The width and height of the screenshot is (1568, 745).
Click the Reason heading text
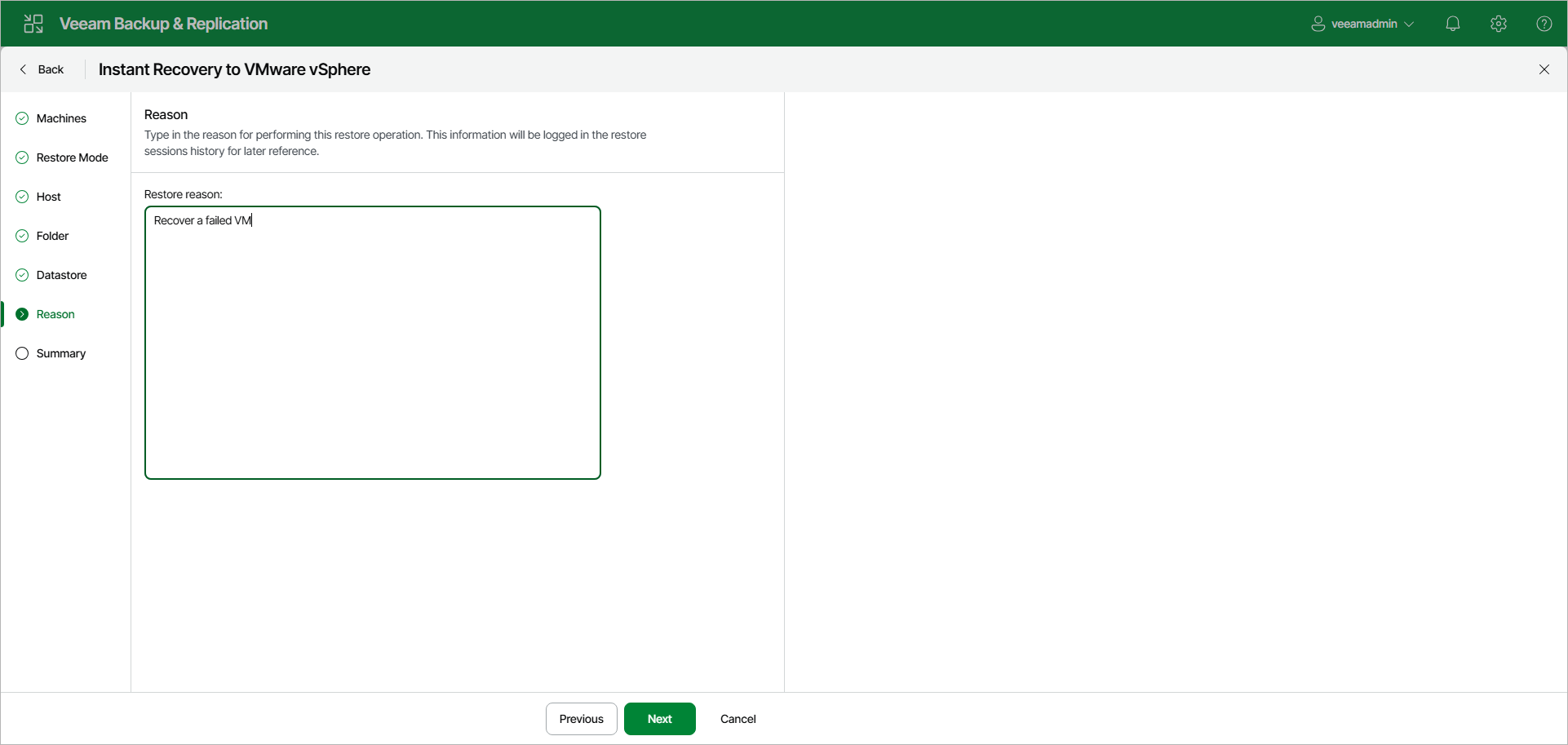click(166, 114)
